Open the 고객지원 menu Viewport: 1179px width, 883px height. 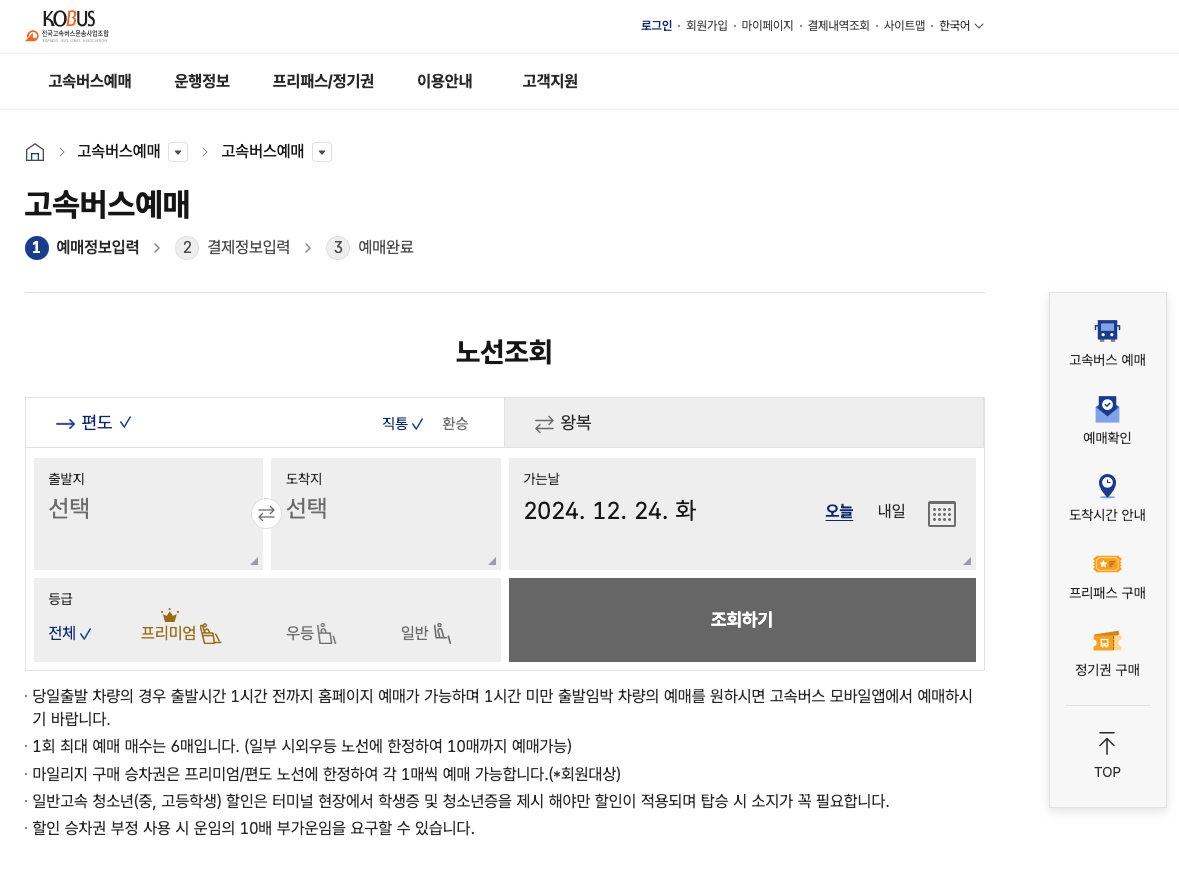click(548, 82)
